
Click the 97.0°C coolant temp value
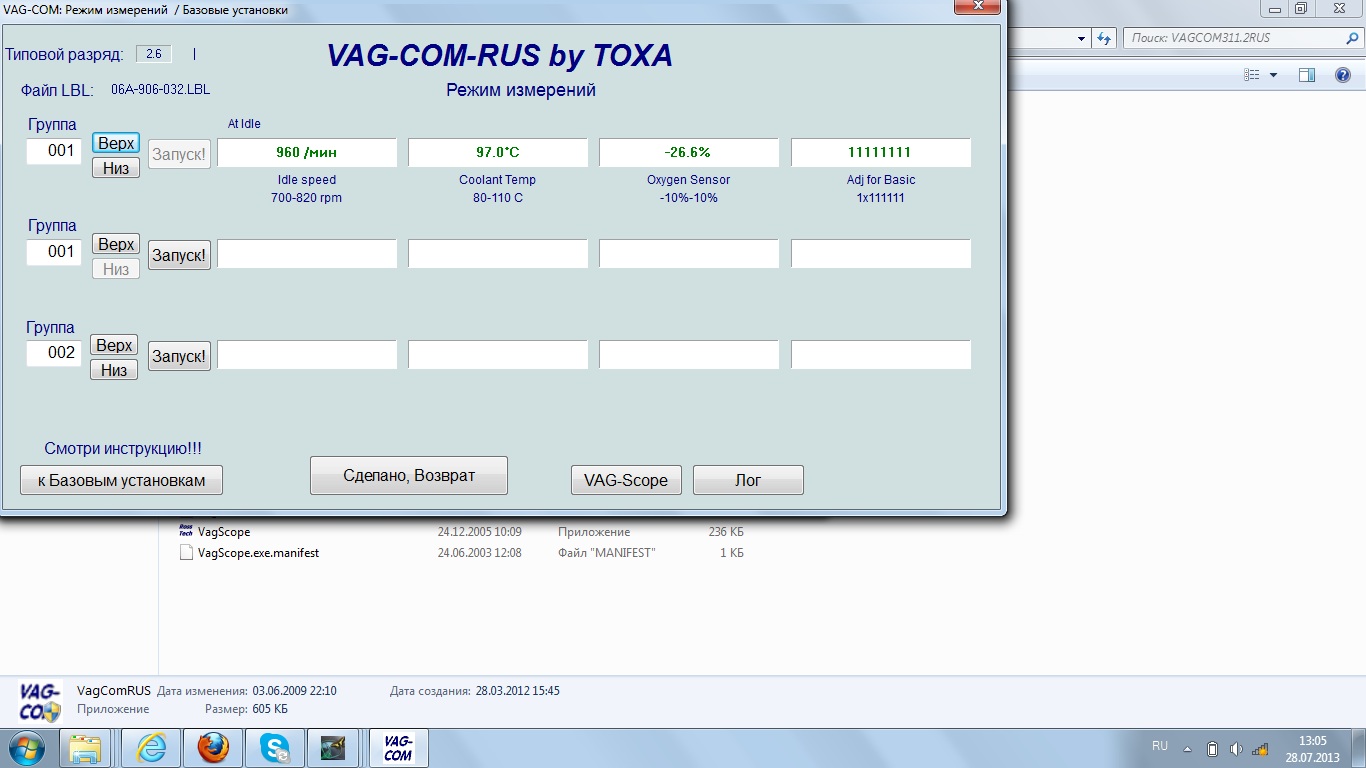pos(498,152)
